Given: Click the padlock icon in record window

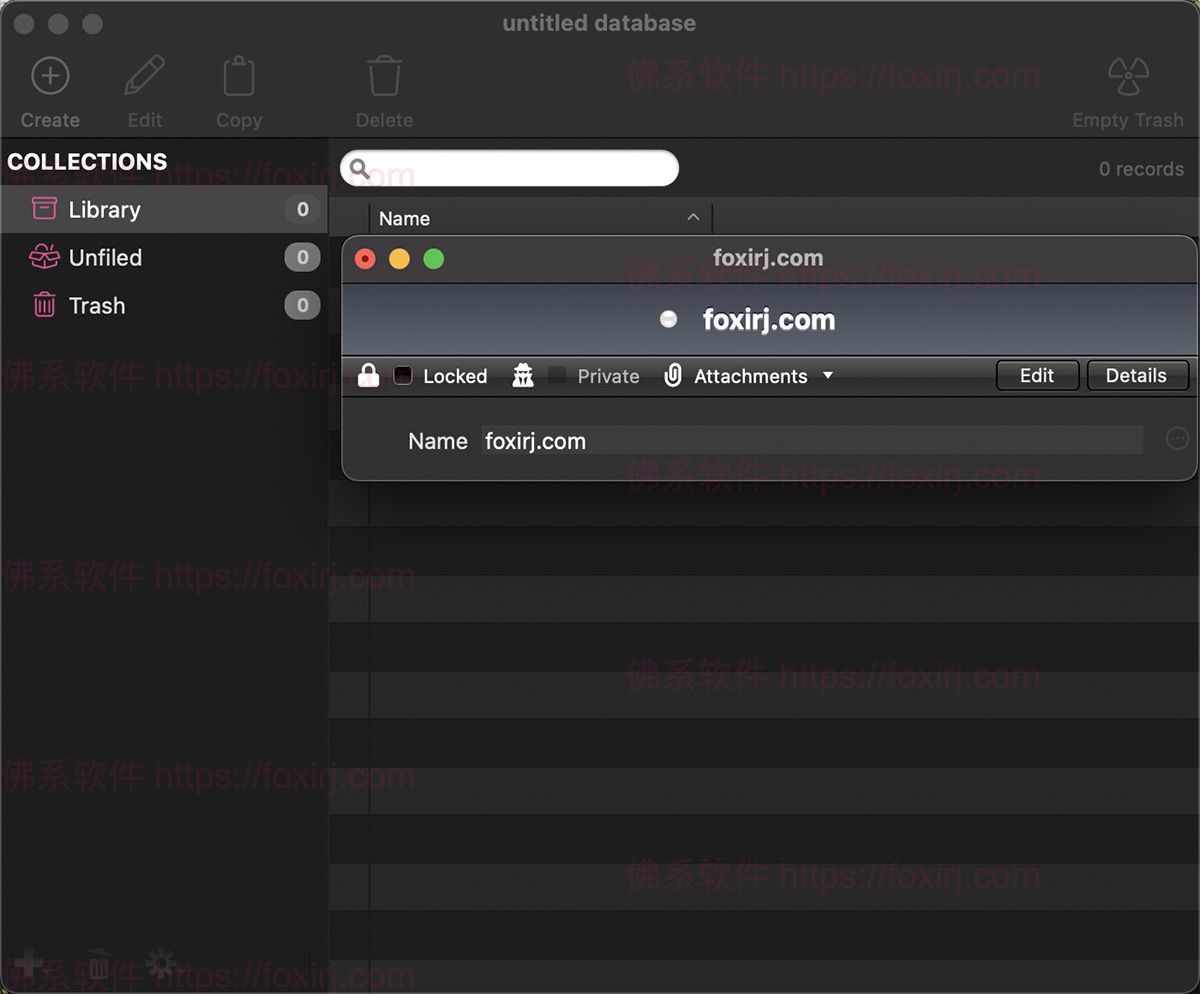Looking at the screenshot, I should 368,376.
